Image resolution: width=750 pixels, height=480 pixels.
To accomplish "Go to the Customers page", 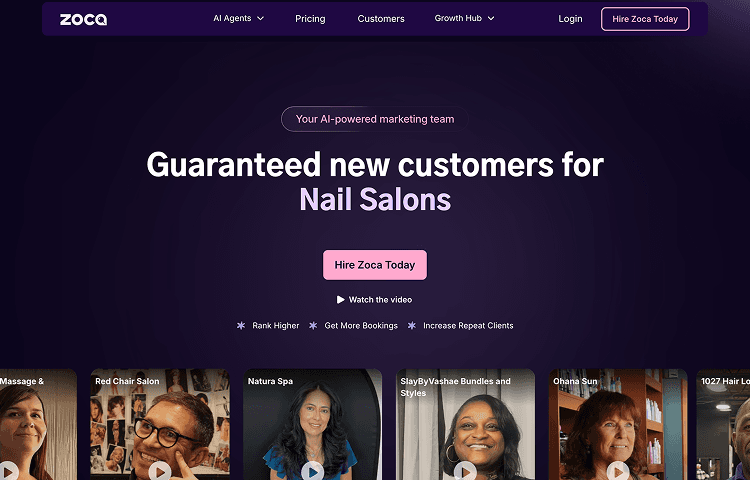I will [x=381, y=19].
